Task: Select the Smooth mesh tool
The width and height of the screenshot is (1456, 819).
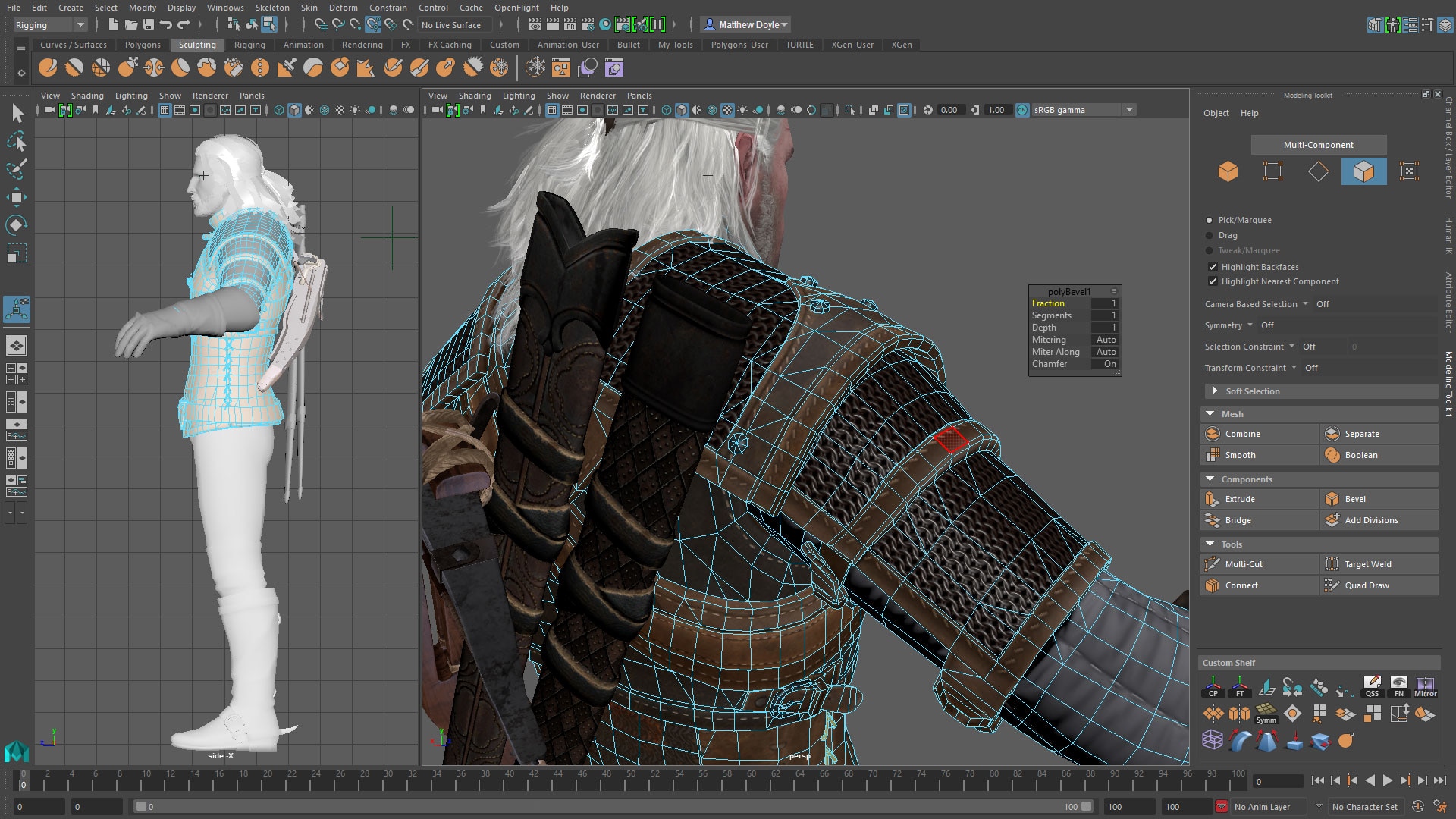Action: 1240,454
